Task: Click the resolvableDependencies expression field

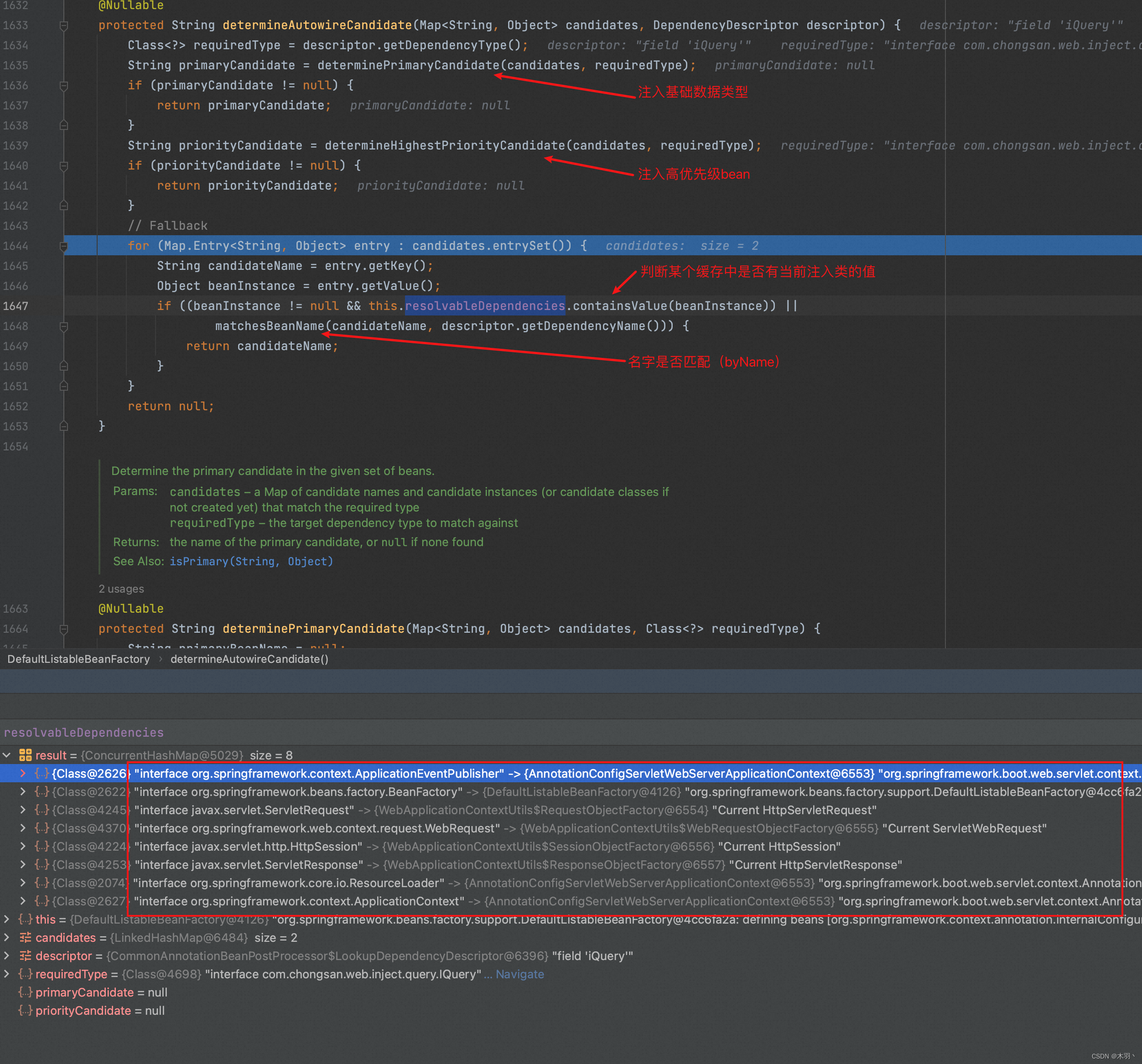Action: pos(571,733)
